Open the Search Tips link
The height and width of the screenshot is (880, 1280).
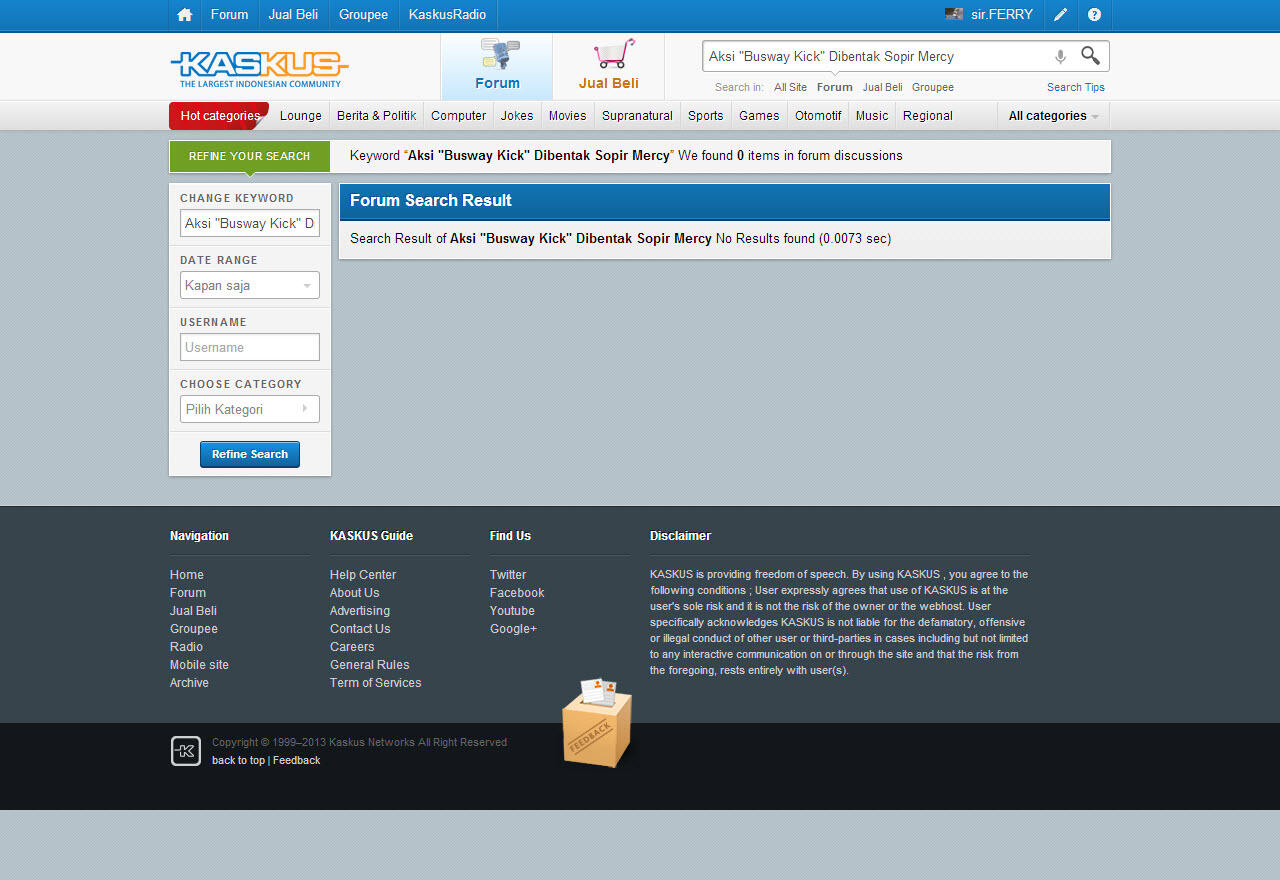pyautogui.click(x=1076, y=87)
